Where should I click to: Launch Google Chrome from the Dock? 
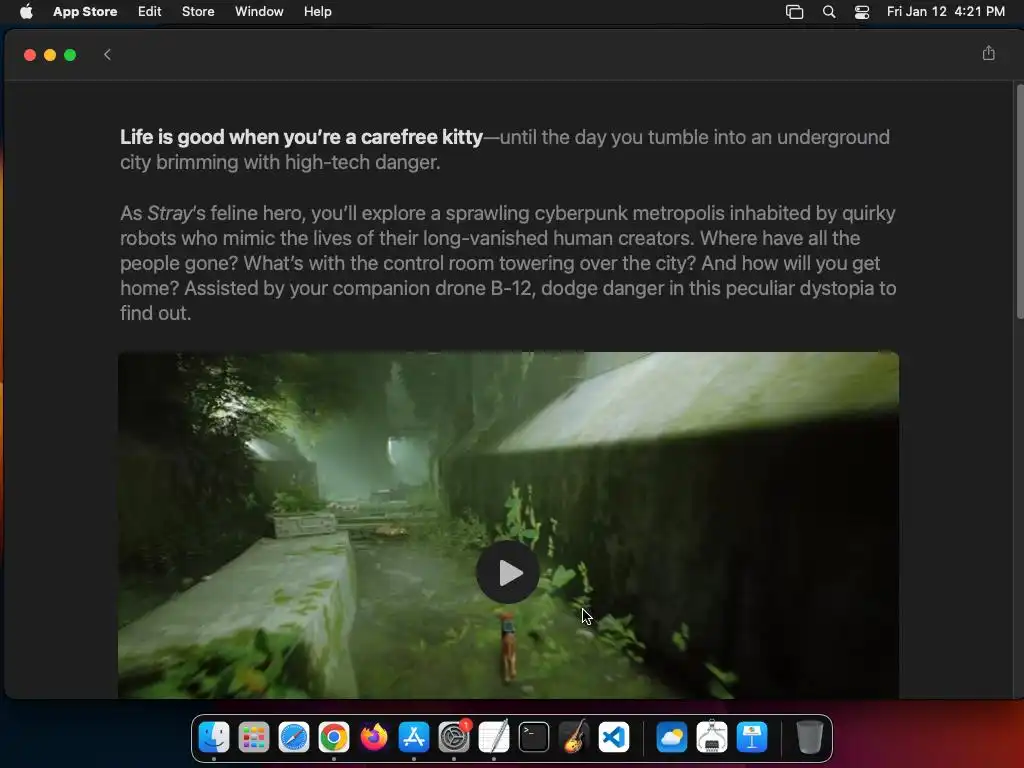click(334, 737)
